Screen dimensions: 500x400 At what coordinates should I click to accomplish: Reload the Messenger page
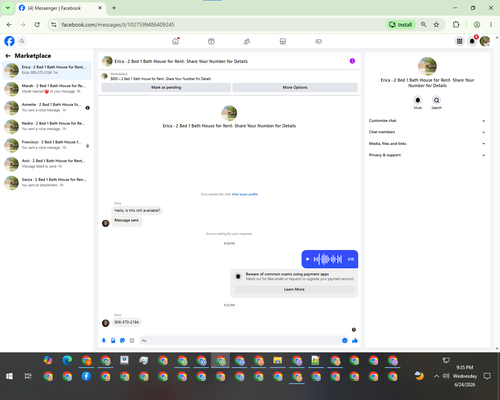click(37, 25)
